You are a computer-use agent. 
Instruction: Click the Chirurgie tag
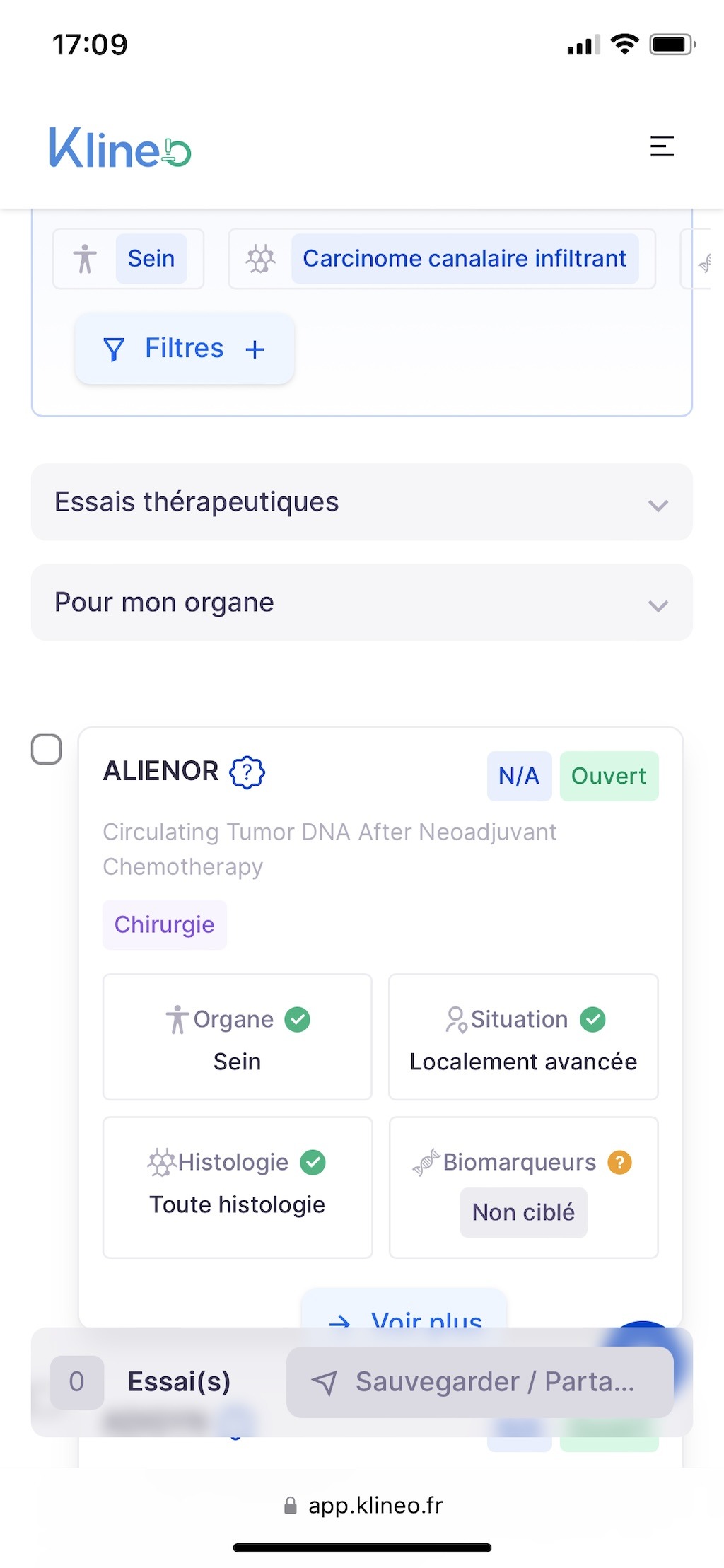[164, 924]
